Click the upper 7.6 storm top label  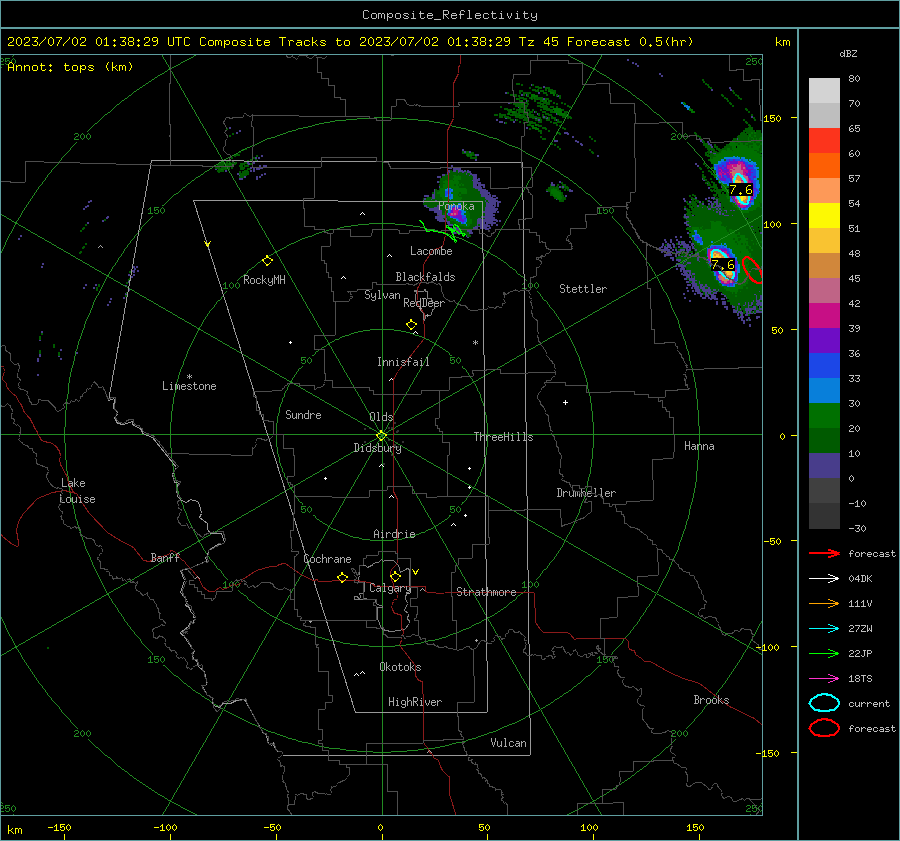[740, 190]
